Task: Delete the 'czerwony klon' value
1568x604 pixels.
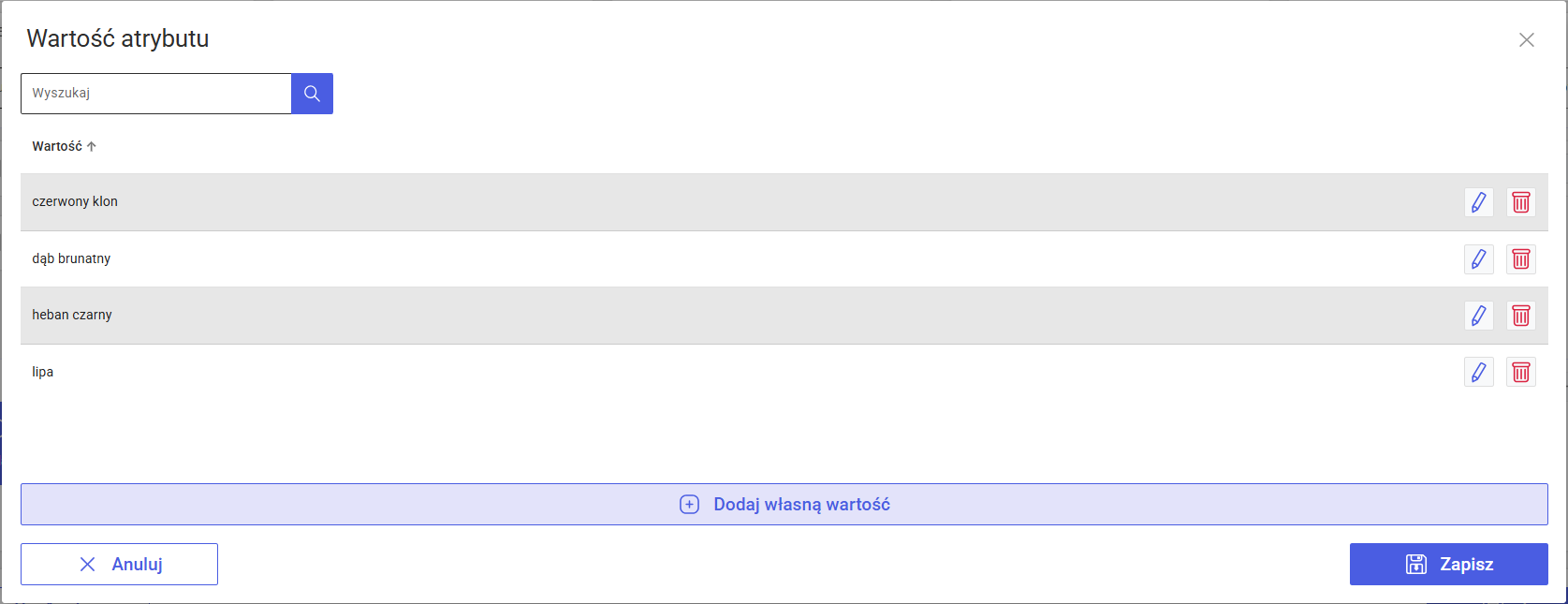Action: coord(1521,202)
